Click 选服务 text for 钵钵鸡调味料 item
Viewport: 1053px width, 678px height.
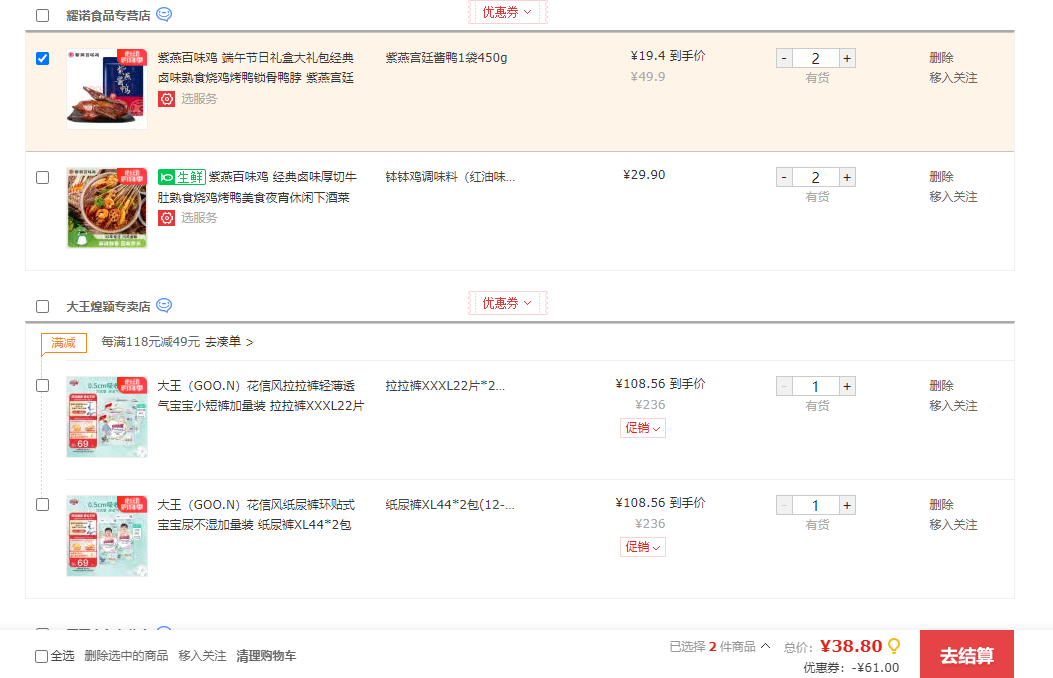199,217
